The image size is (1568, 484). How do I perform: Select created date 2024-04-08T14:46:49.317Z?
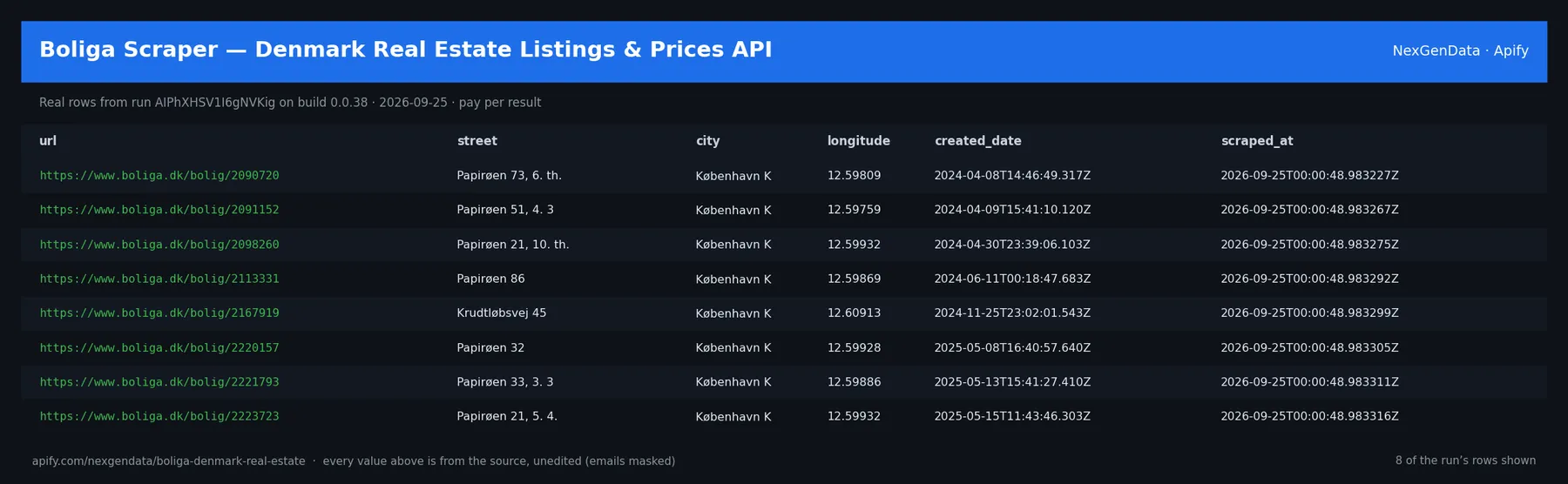coord(1013,176)
